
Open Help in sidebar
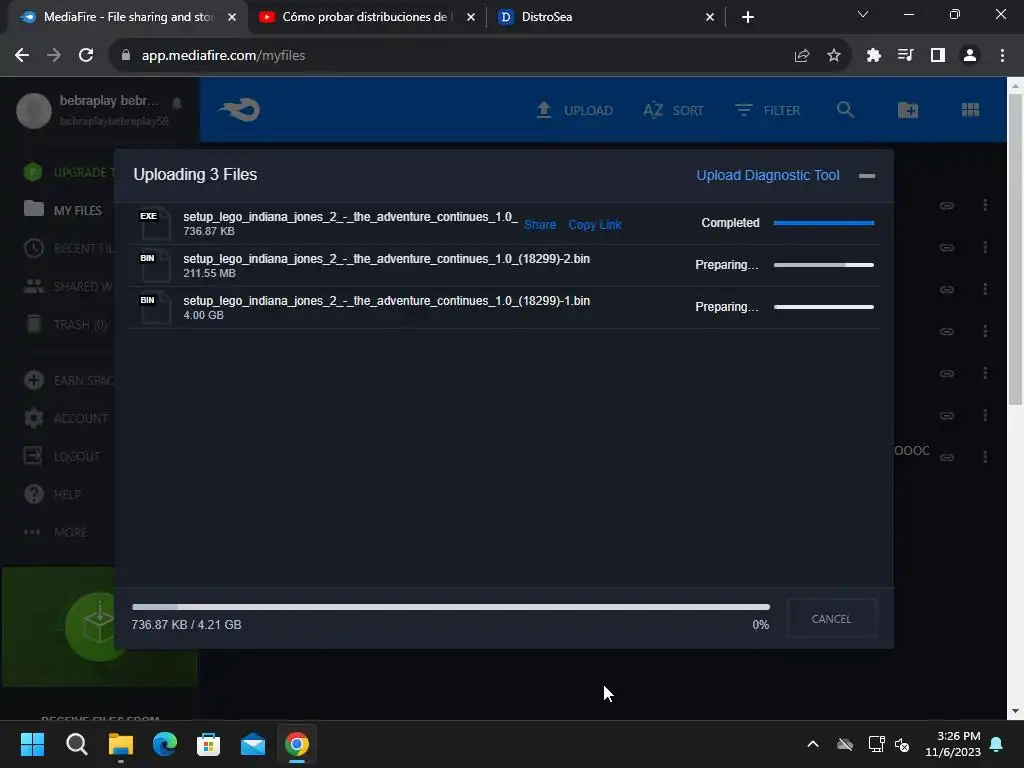click(x=52, y=494)
